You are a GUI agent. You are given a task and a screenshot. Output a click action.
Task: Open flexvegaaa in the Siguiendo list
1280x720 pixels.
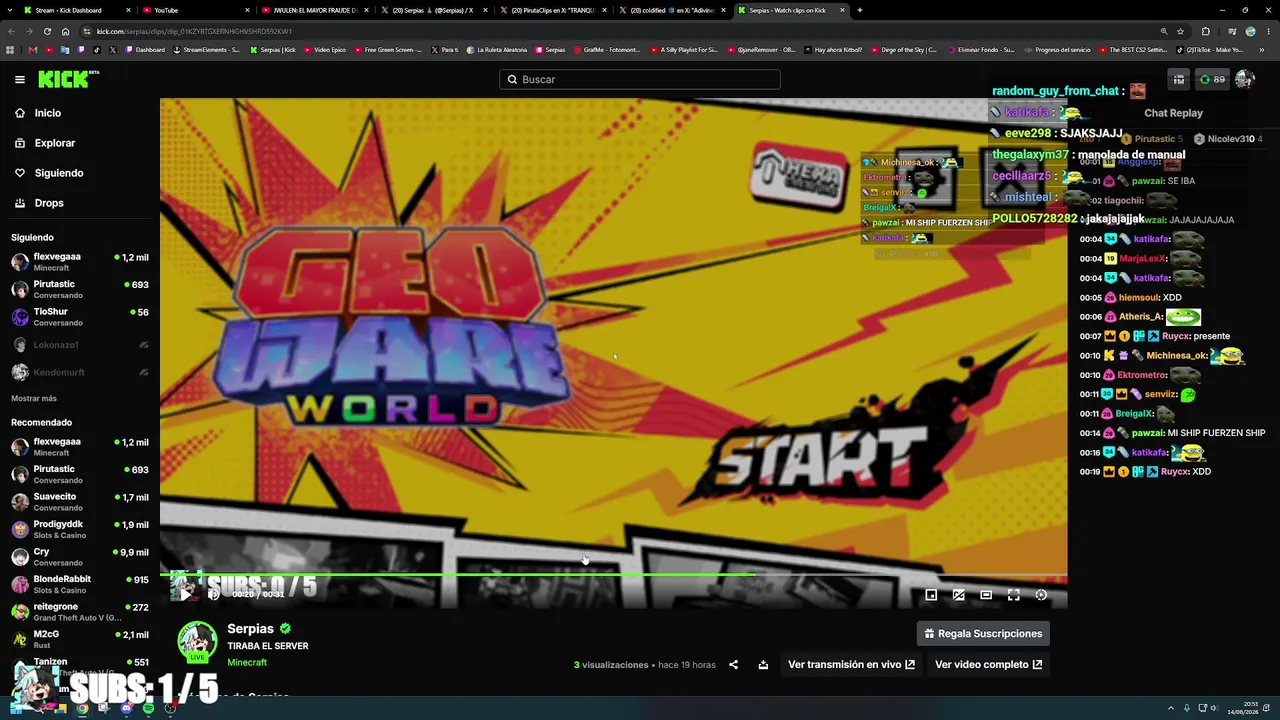click(x=80, y=262)
